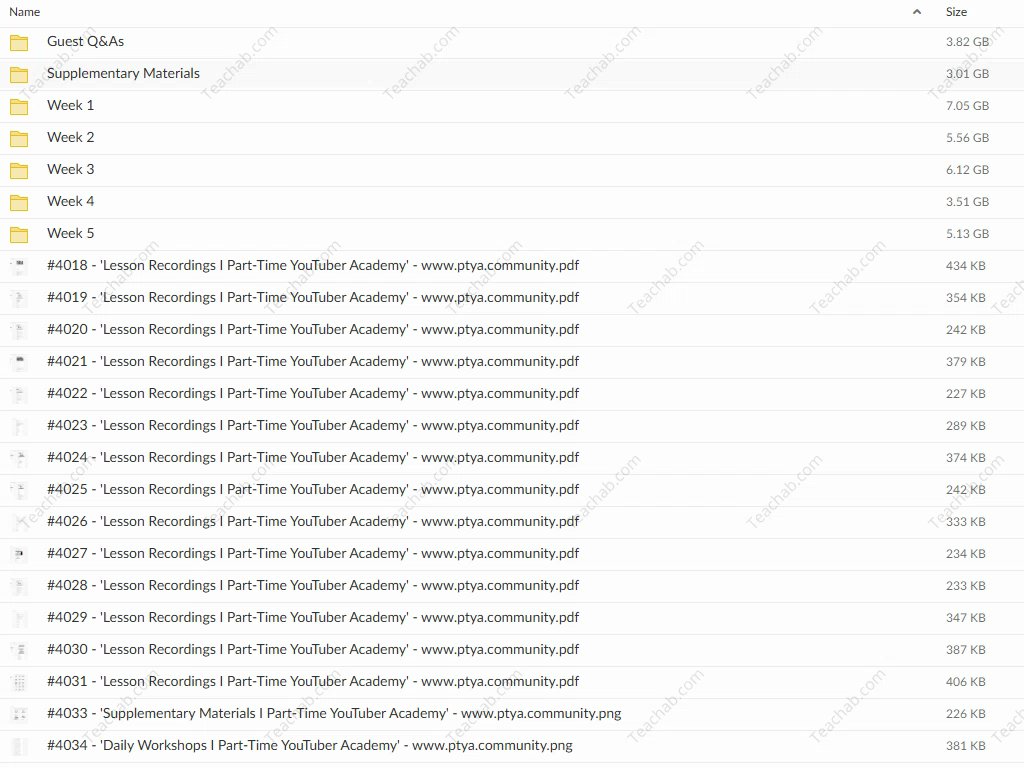
Task: Click the 3.51 GB size value
Action: (967, 202)
